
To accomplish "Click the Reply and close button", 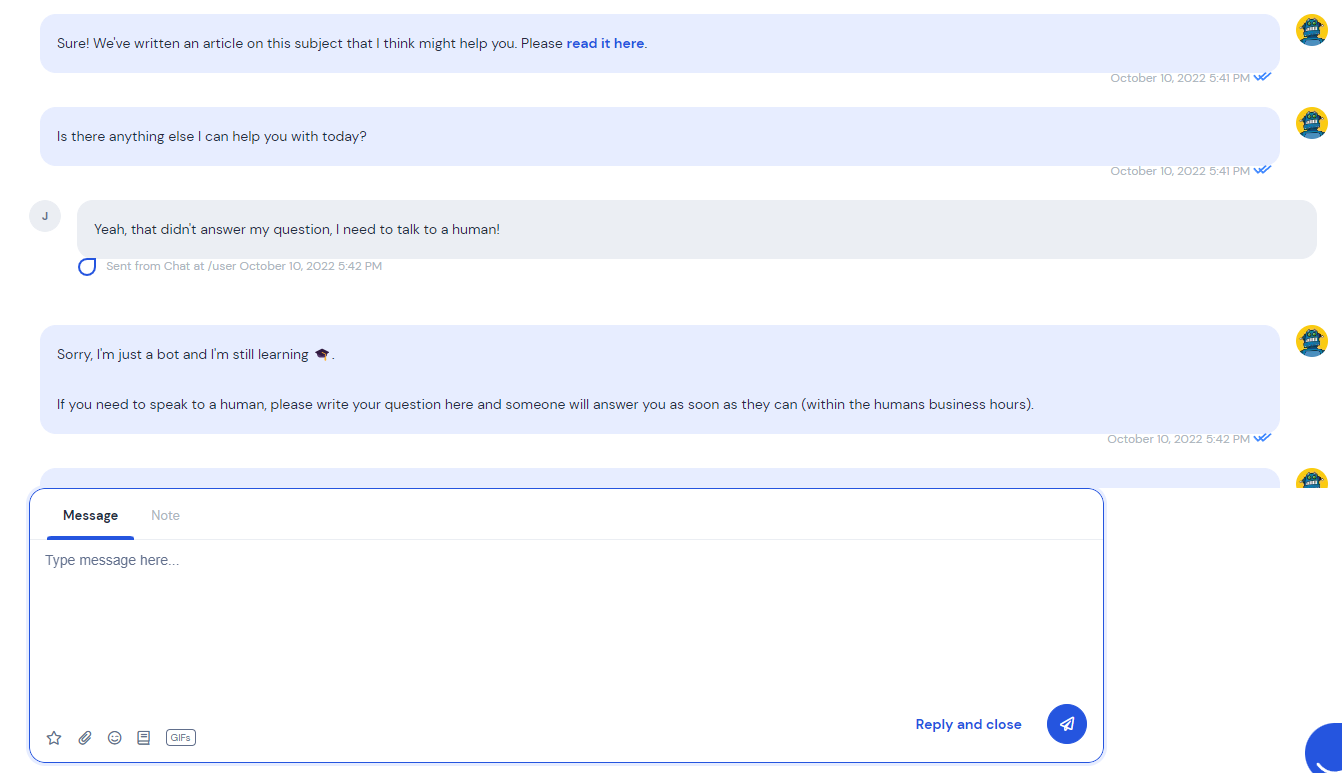I will point(969,725).
